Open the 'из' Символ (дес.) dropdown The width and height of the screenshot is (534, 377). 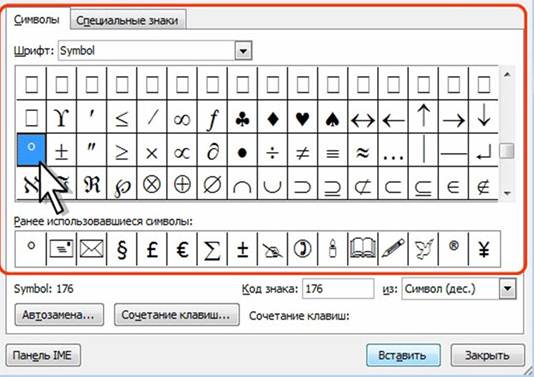point(507,289)
